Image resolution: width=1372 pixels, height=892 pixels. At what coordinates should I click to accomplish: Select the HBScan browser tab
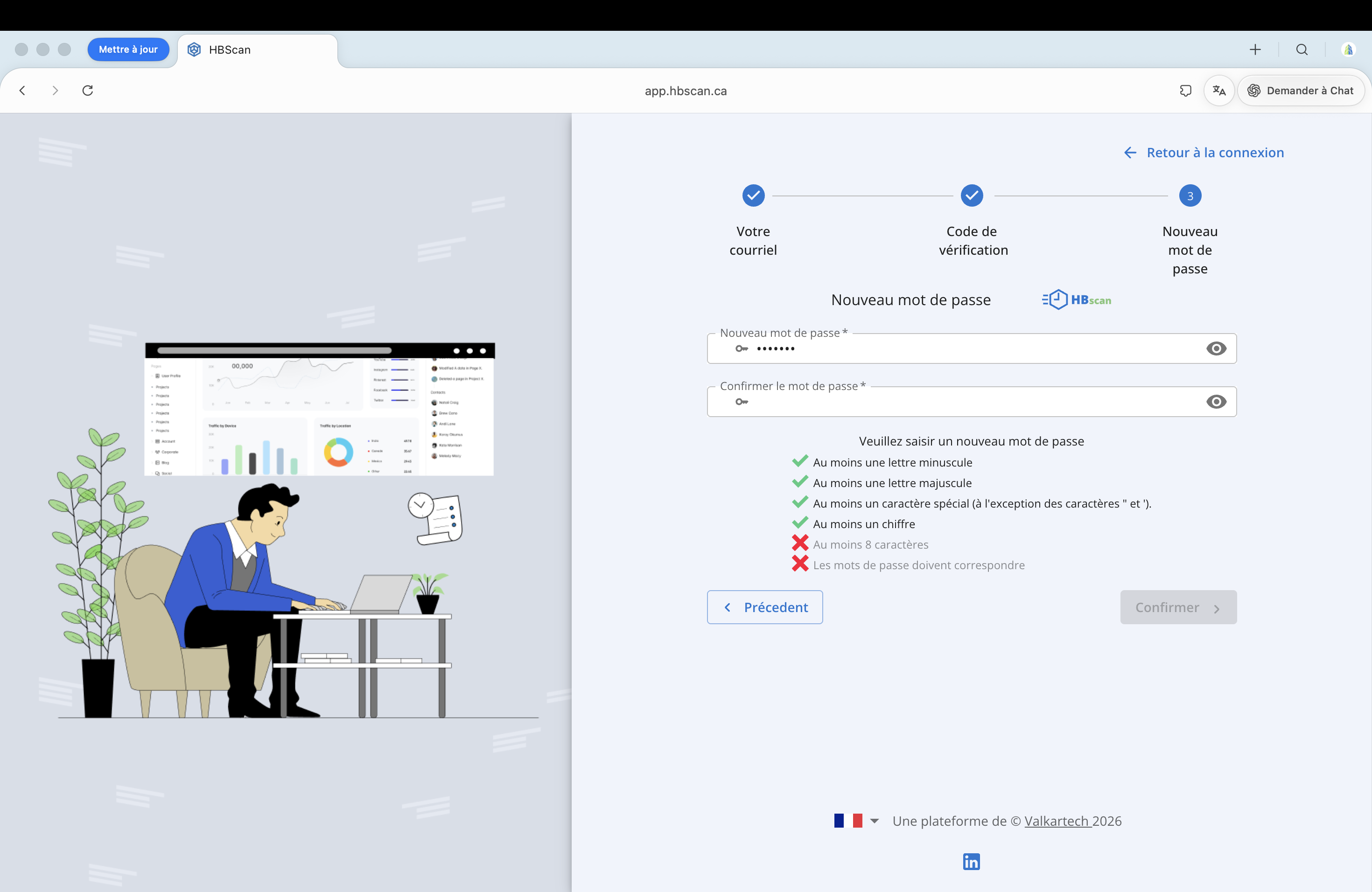(x=258, y=50)
